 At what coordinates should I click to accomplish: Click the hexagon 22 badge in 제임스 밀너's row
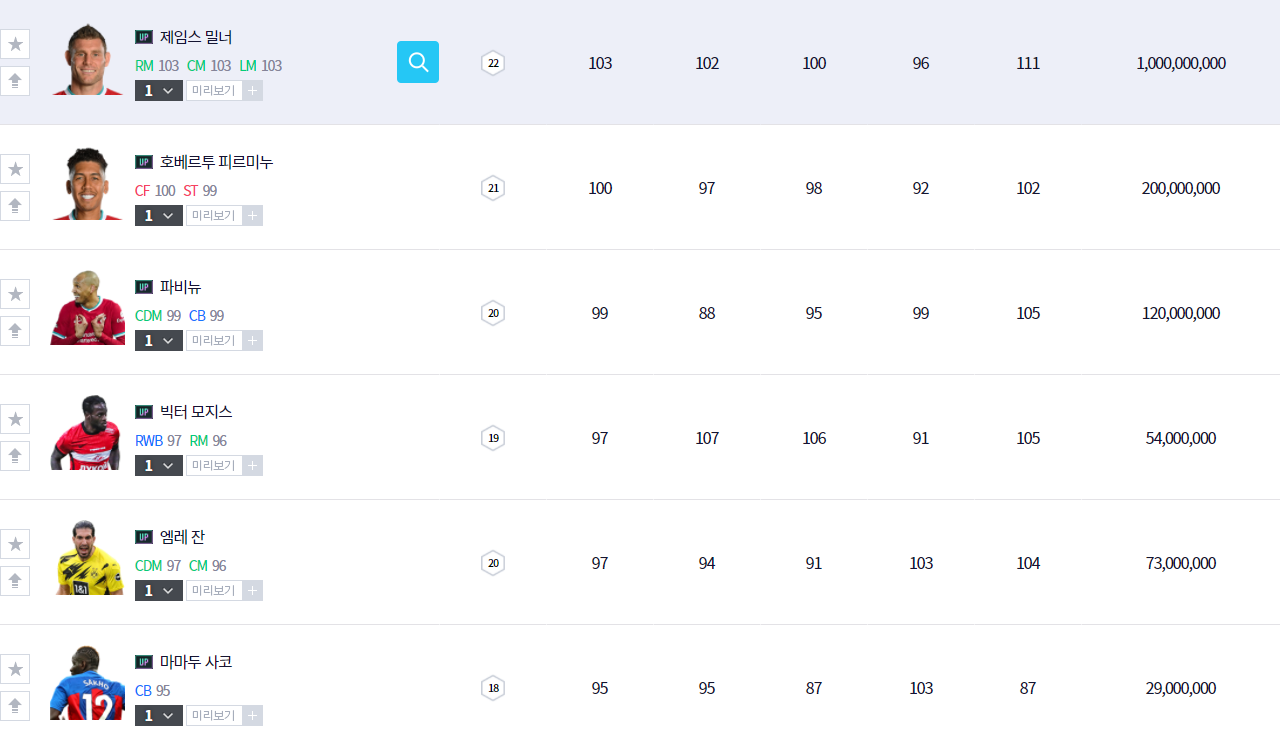(493, 63)
